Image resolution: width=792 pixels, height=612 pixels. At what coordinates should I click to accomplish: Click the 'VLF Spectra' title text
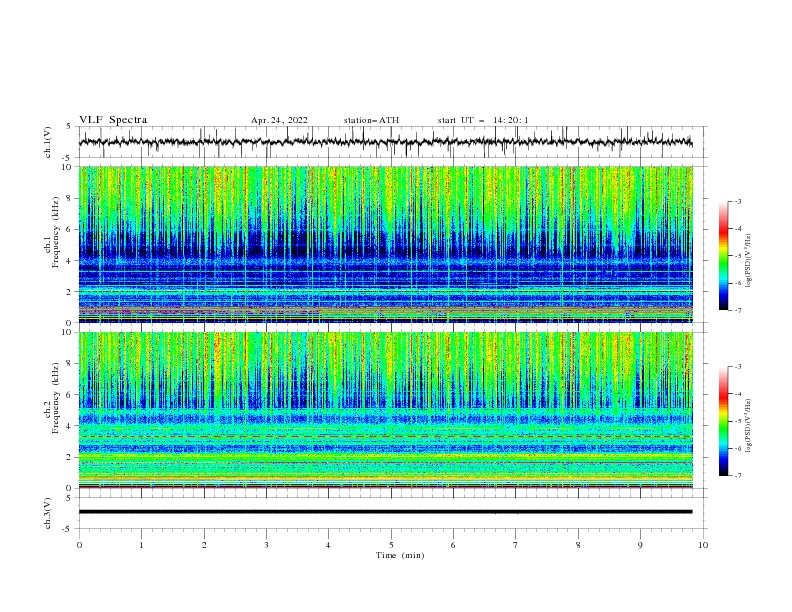(x=113, y=120)
